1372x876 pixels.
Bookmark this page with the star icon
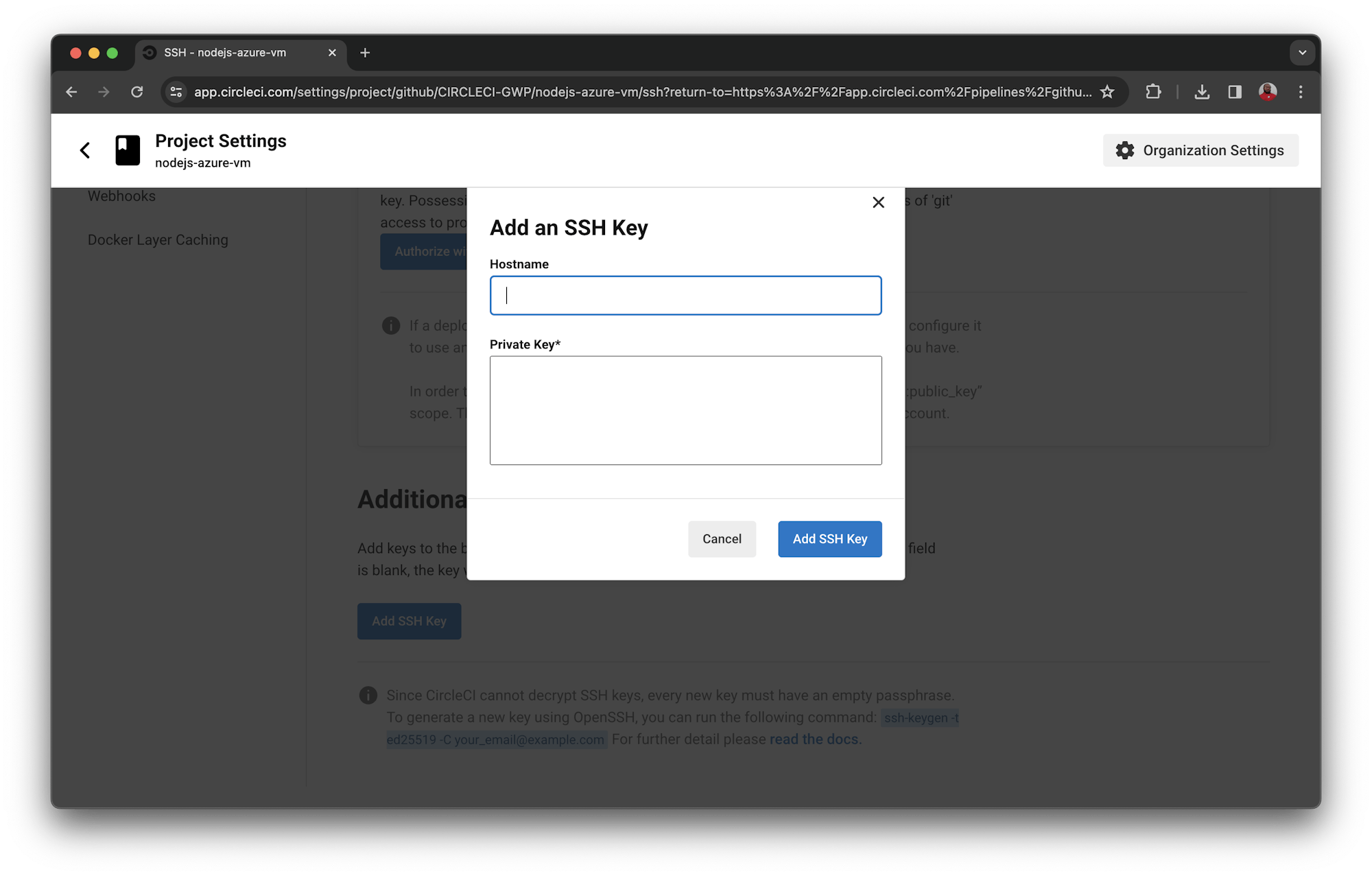pyautogui.click(x=1107, y=91)
